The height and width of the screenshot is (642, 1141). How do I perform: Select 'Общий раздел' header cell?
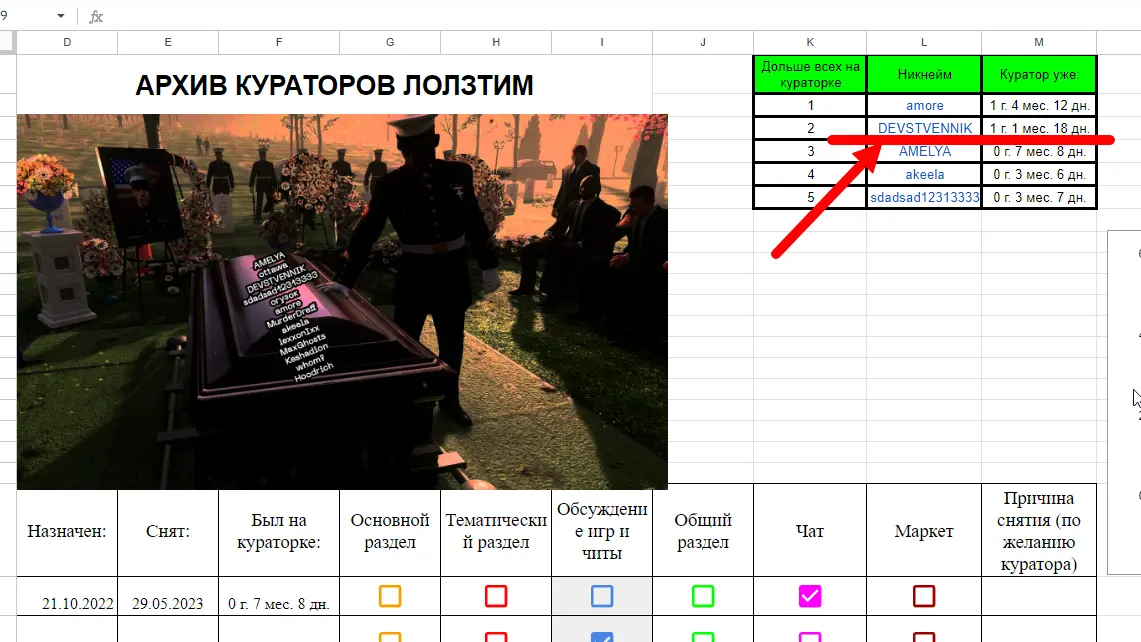click(703, 531)
